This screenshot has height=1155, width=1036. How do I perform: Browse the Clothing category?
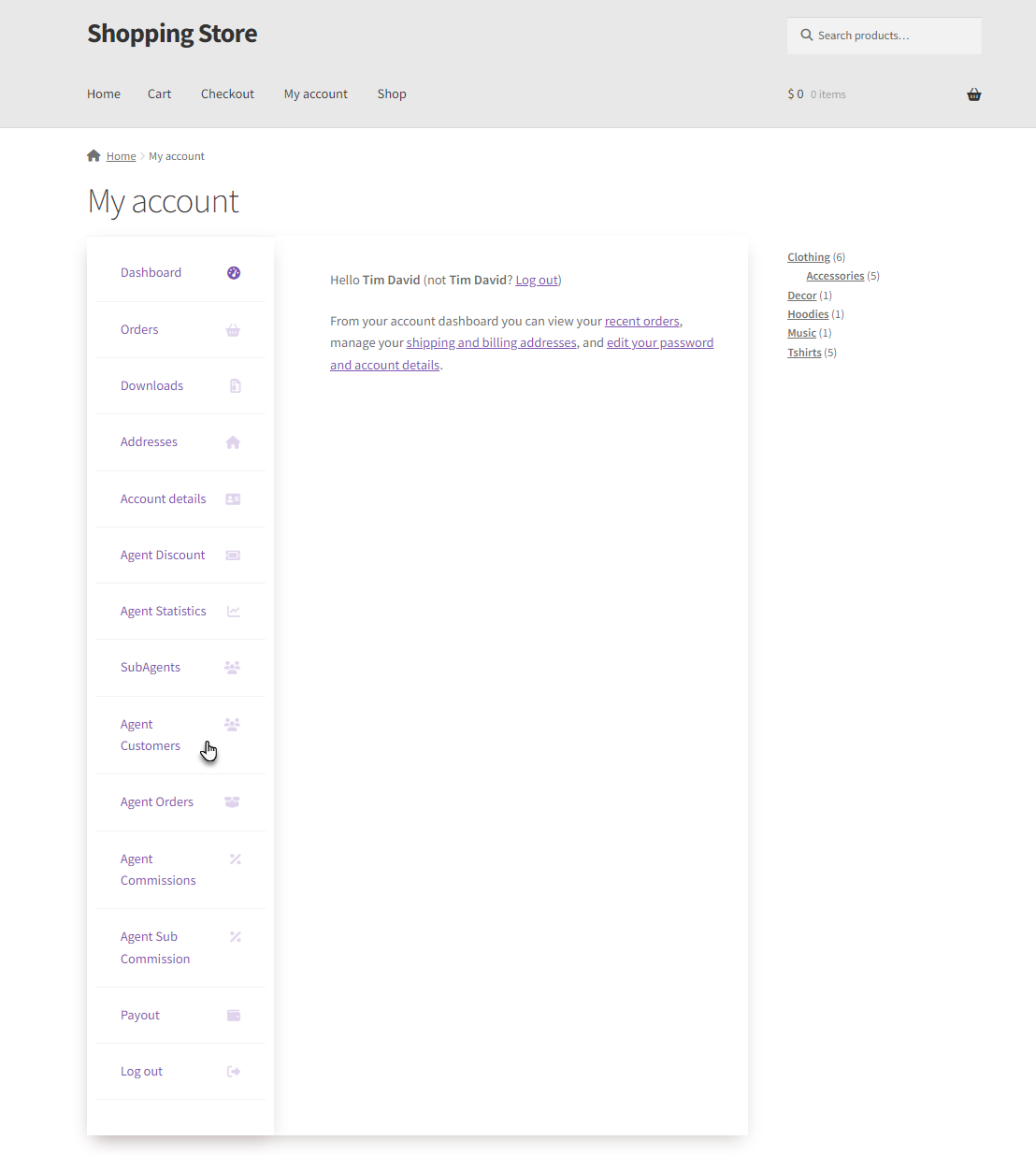click(x=809, y=257)
